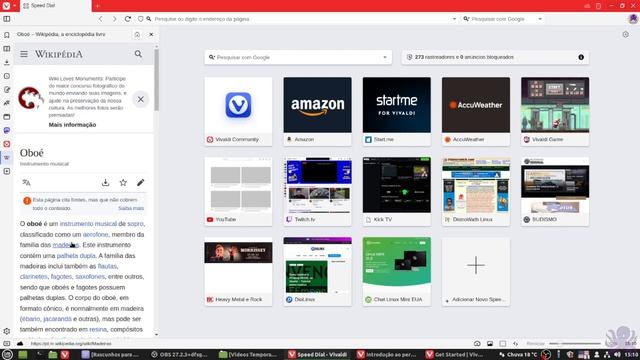Open the Kick TV speed dial
Viewport: 640px width, 360px height.
(x=397, y=191)
